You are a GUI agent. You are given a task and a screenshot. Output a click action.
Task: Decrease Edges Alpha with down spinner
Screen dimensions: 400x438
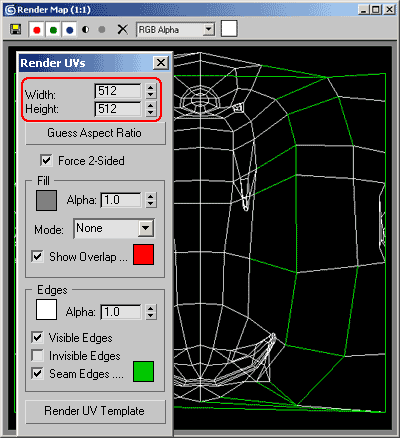151,316
